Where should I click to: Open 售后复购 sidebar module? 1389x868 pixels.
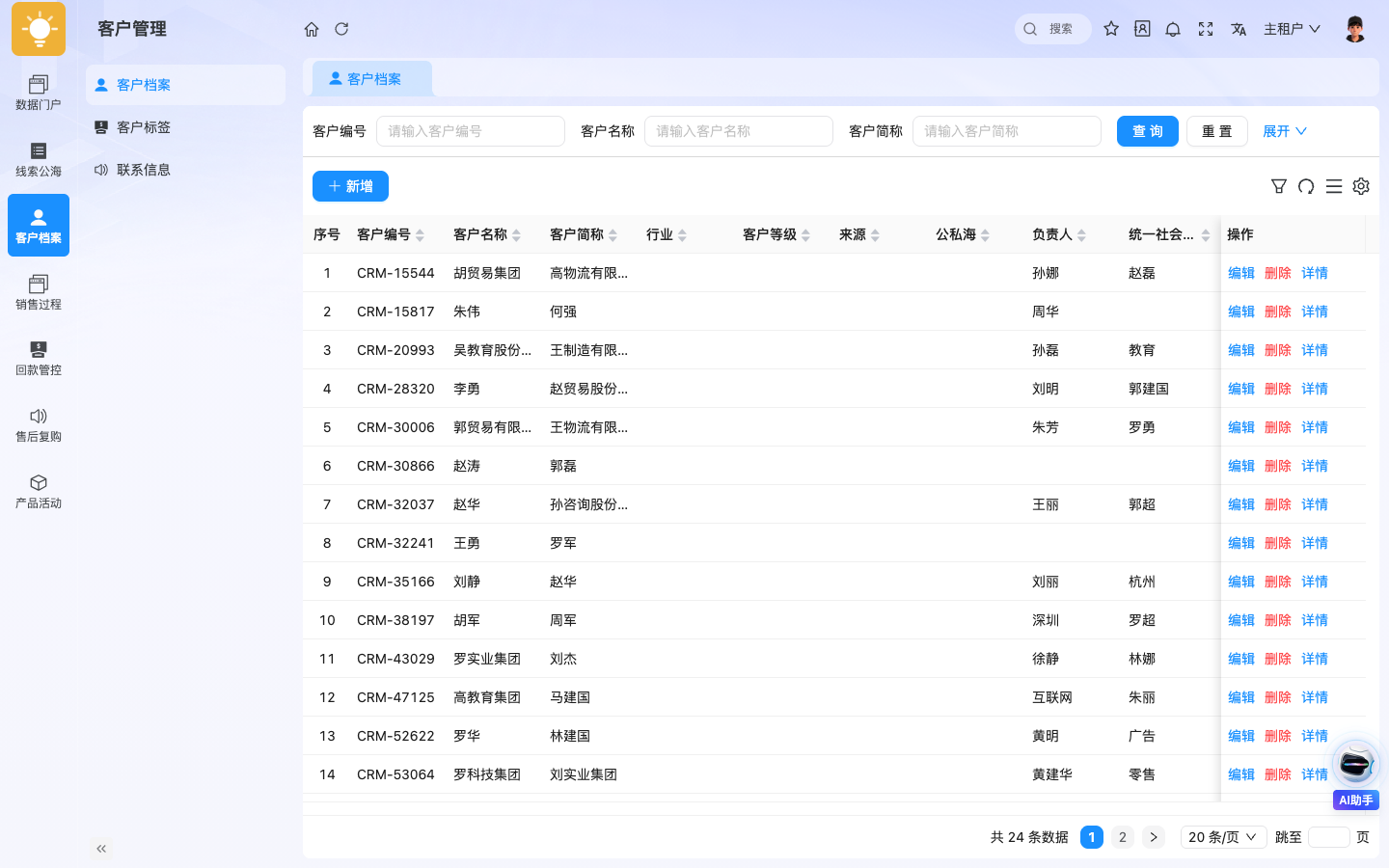(39, 424)
